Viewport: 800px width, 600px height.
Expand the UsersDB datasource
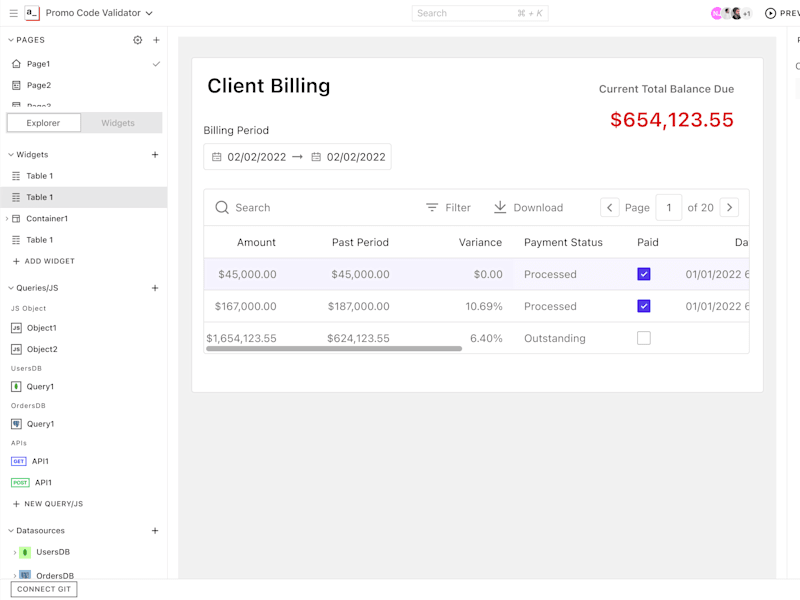click(x=14, y=552)
